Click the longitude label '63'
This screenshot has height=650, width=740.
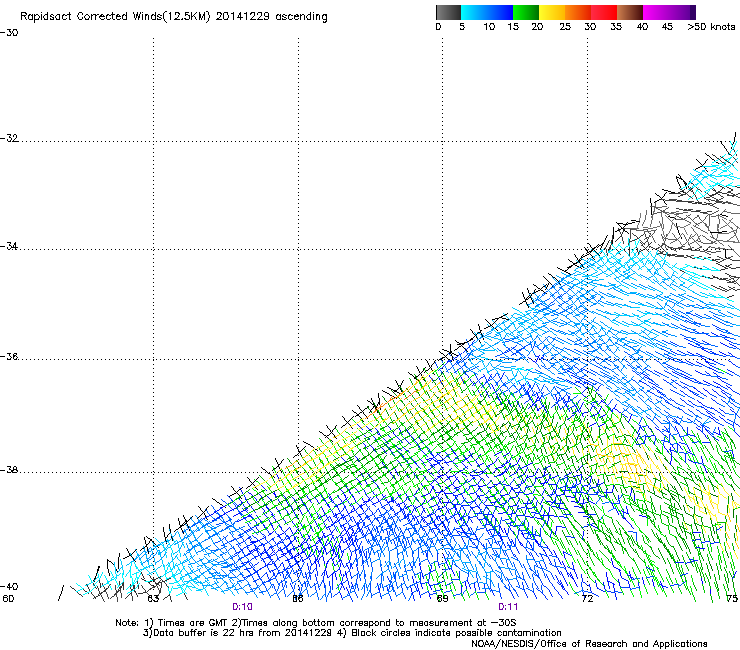[153, 599]
